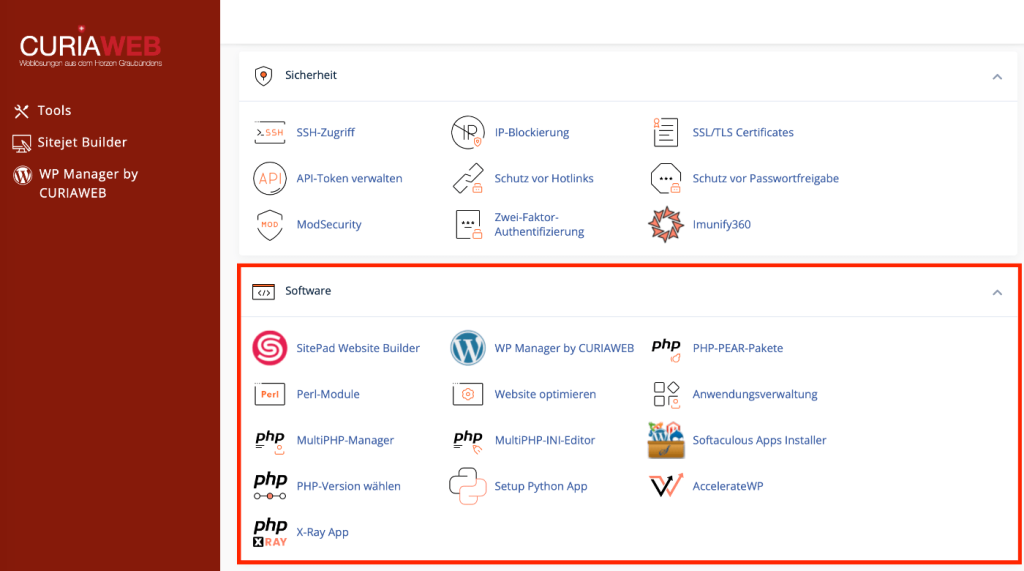Screen dimensions: 1024x571
Task: Open the Anwendungsverwaltung link
Action: coord(755,395)
